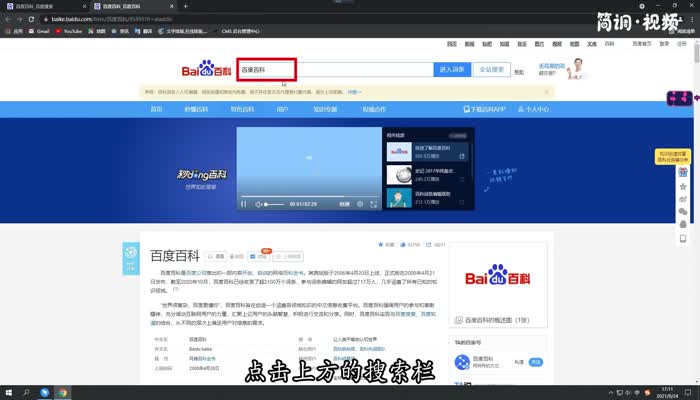Image resolution: width=700 pixels, height=400 pixels.
Task: Click the star favorite icon above article
Action: pyautogui.click(x=380, y=244)
